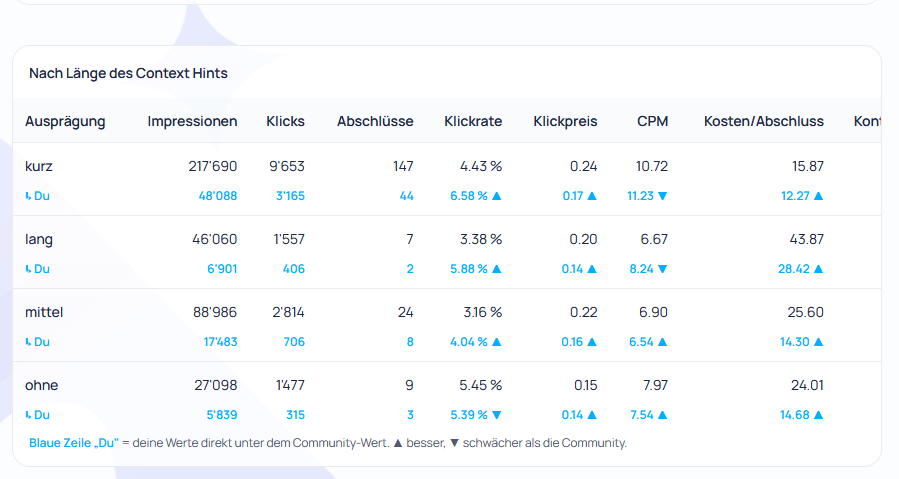Click the blue impressions value 48'088

(x=218, y=196)
